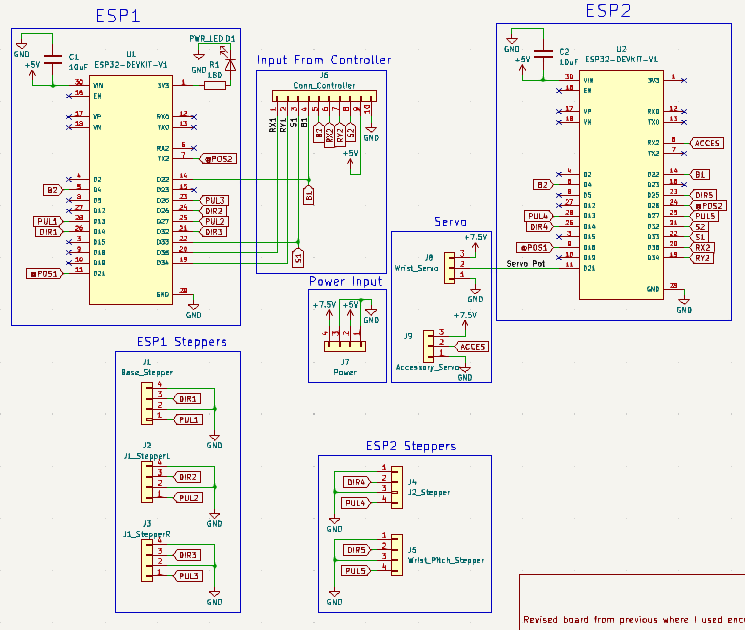This screenshot has height=630, width=745.
Task: Click the PUL5 label on U2 pin D27
Action: 704,216
